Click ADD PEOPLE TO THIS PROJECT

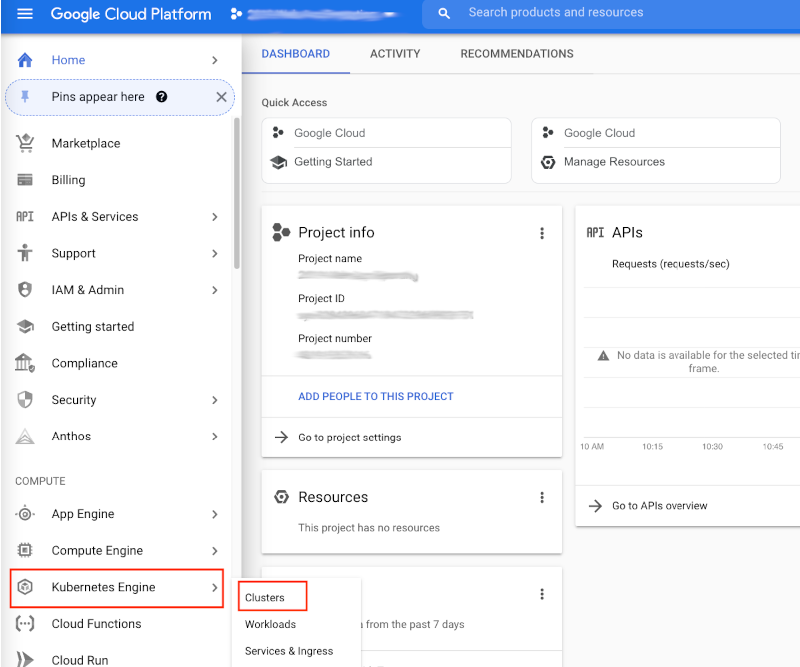coord(375,396)
